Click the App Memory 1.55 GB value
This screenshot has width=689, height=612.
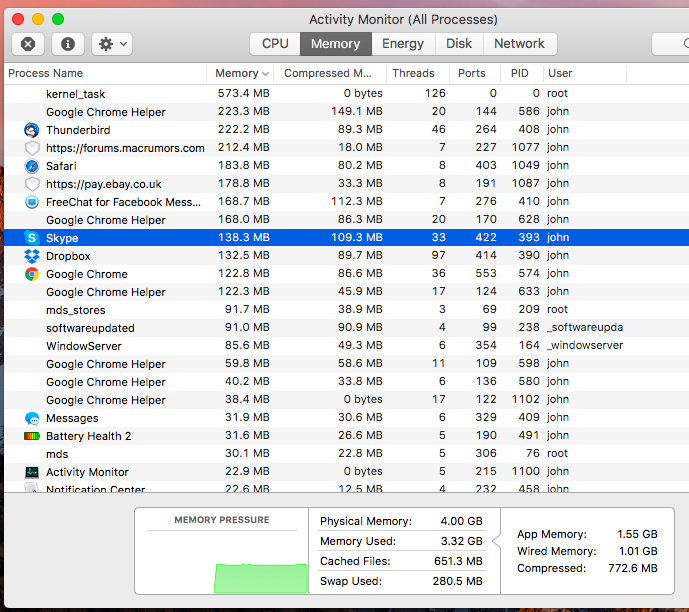[637, 534]
